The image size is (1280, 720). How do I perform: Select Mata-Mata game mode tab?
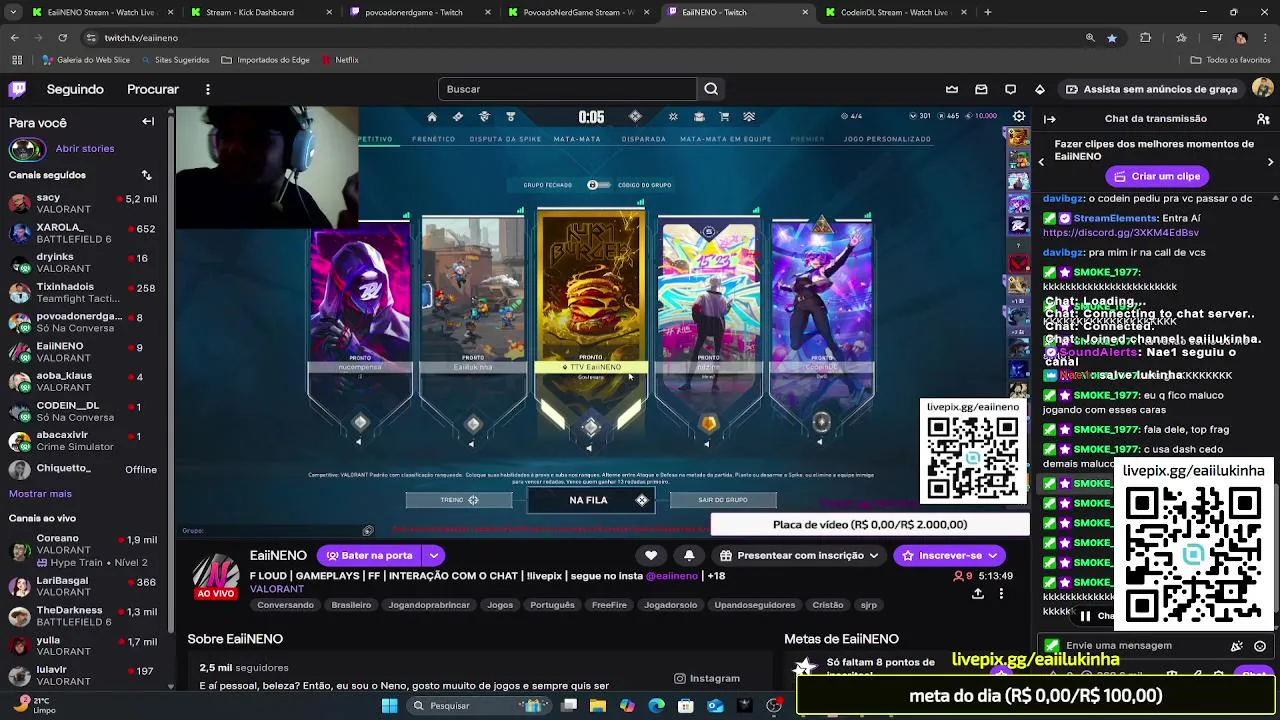point(577,139)
